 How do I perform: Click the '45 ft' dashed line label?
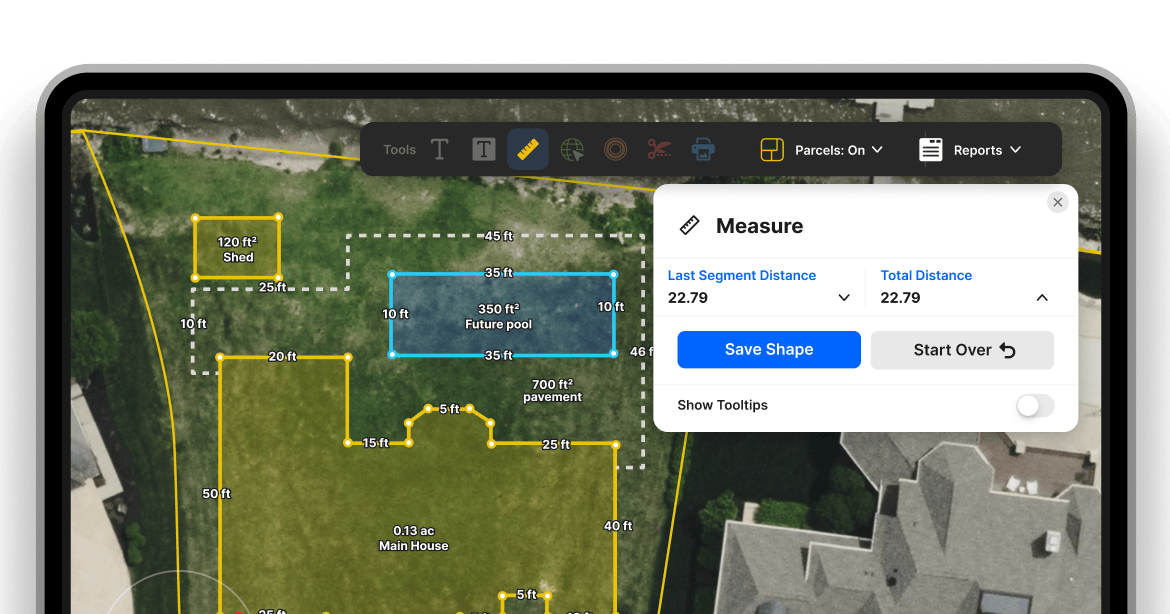pyautogui.click(x=498, y=236)
